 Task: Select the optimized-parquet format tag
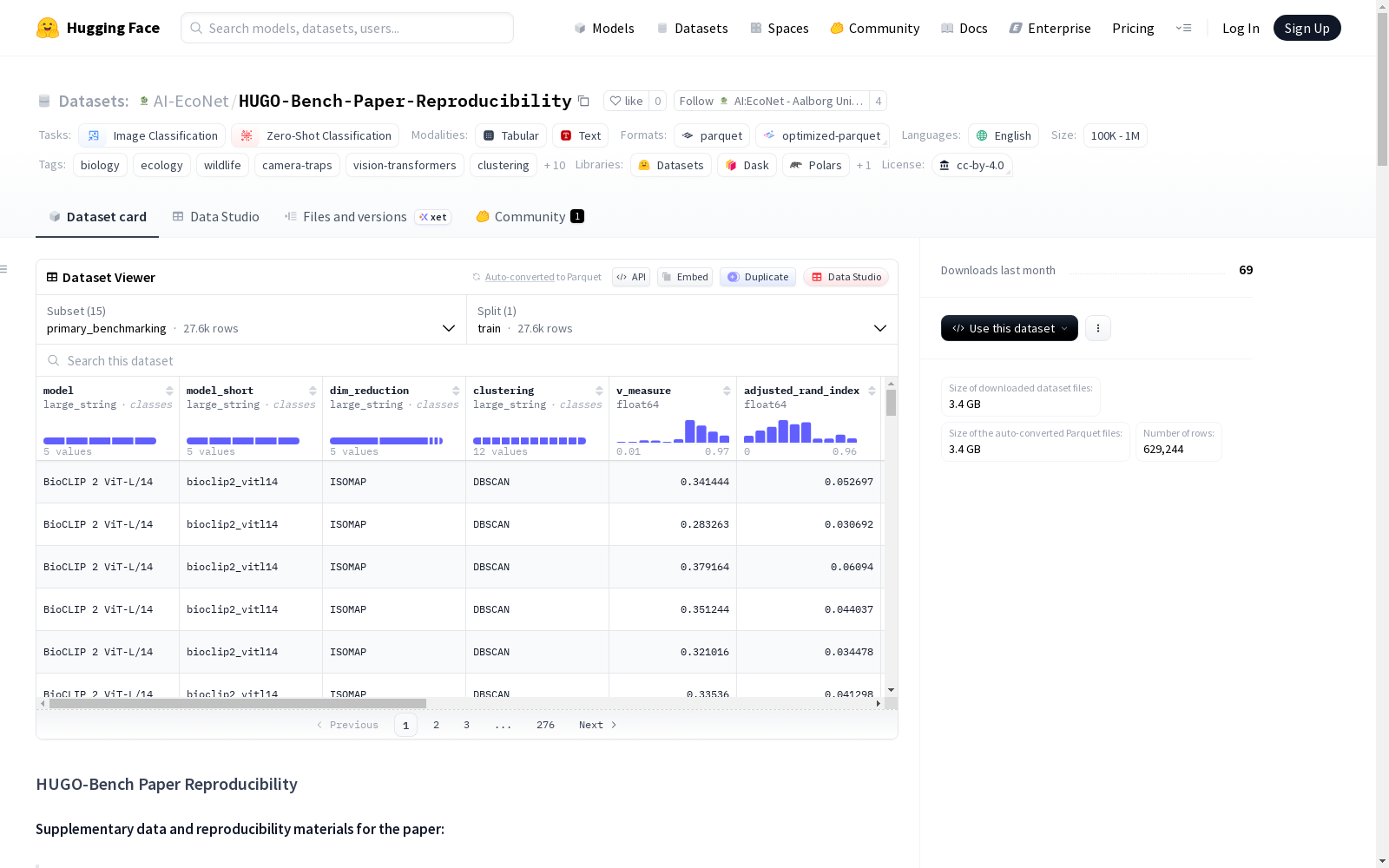tap(822, 135)
